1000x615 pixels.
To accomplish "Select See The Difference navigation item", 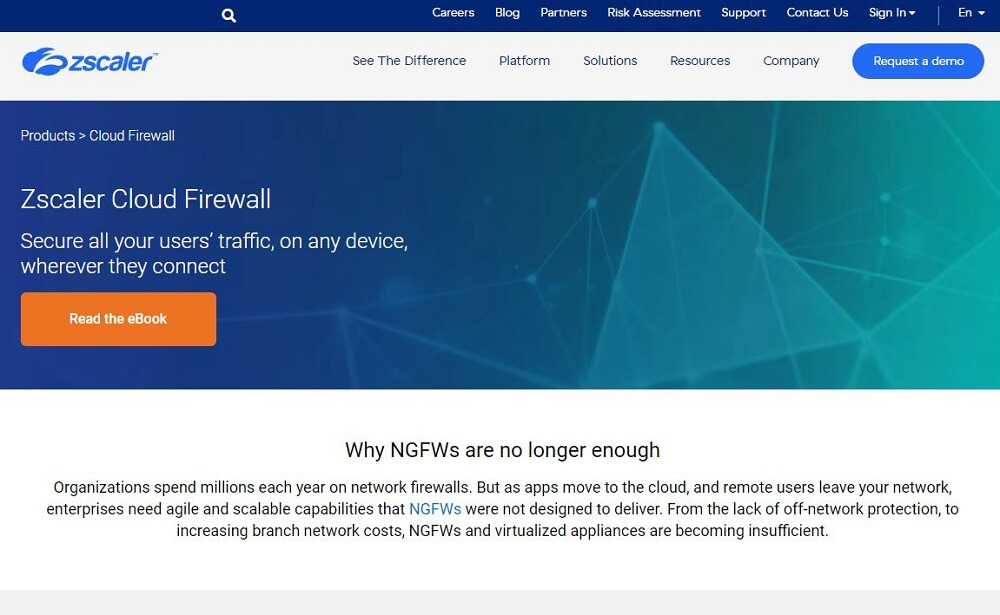I will coord(409,61).
